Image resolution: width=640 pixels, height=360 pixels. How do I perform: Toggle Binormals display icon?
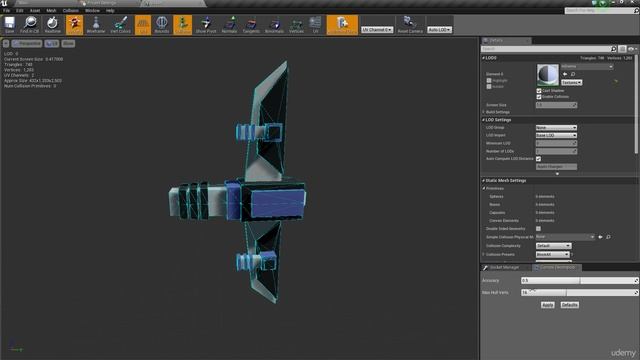274,24
